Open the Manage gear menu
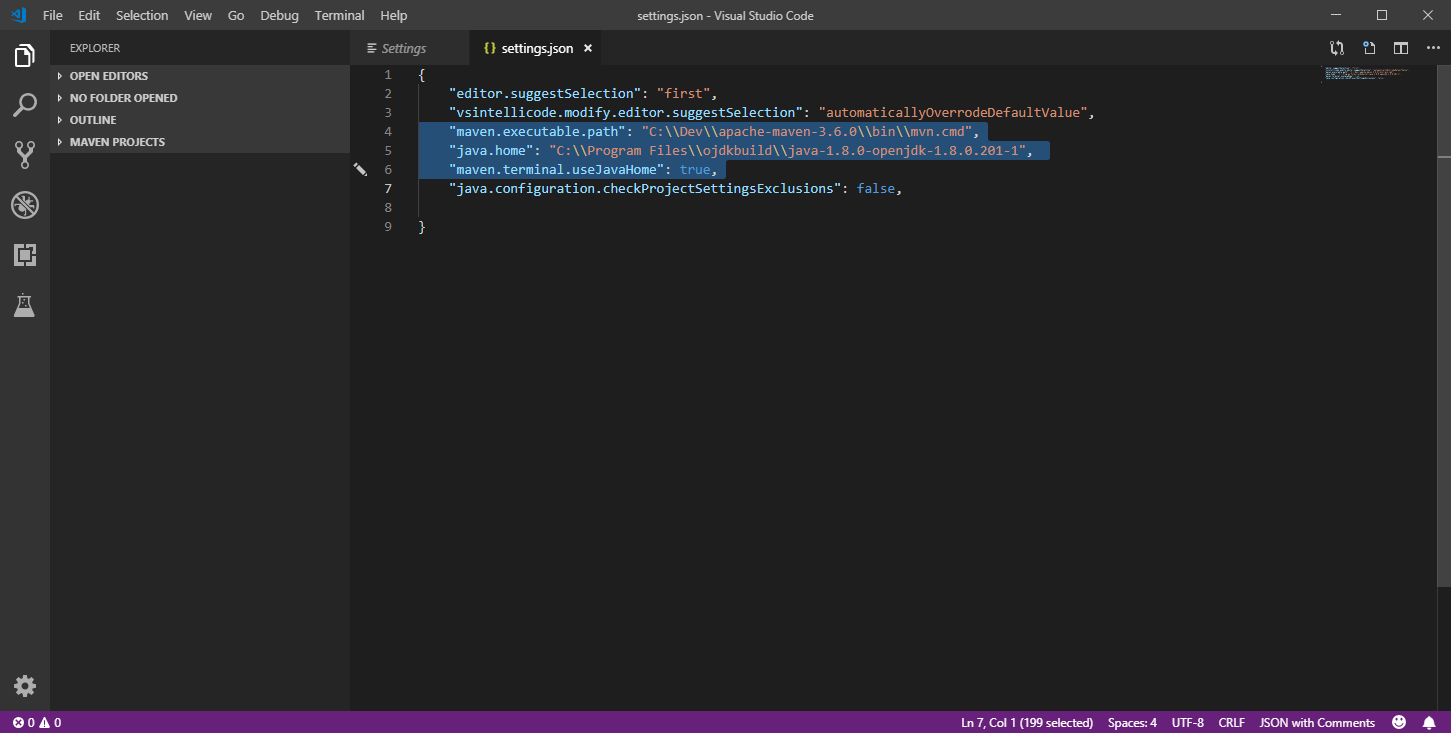This screenshot has width=1451, height=733. click(25, 686)
